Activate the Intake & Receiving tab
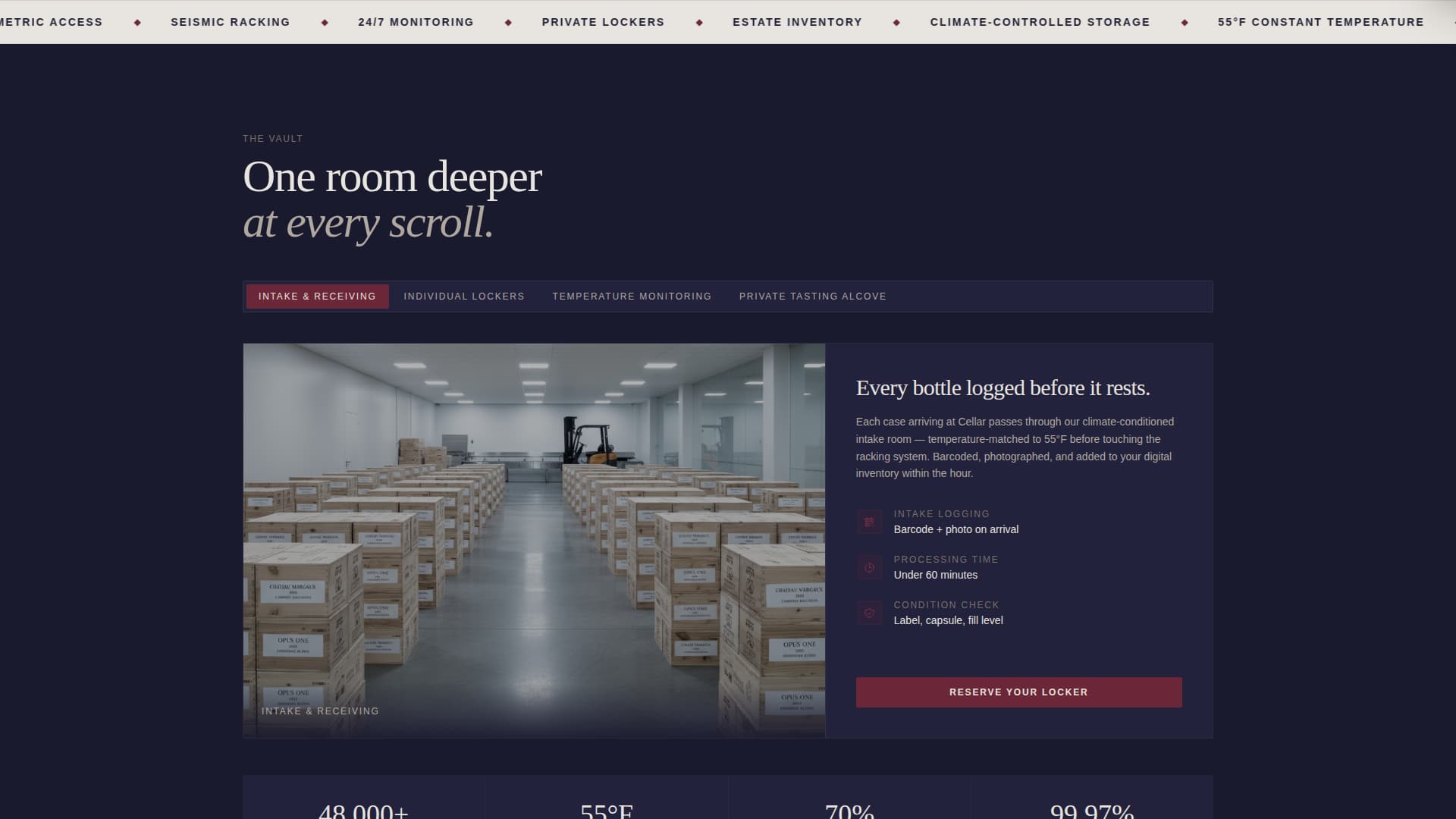Image resolution: width=1456 pixels, height=819 pixels. pos(317,296)
